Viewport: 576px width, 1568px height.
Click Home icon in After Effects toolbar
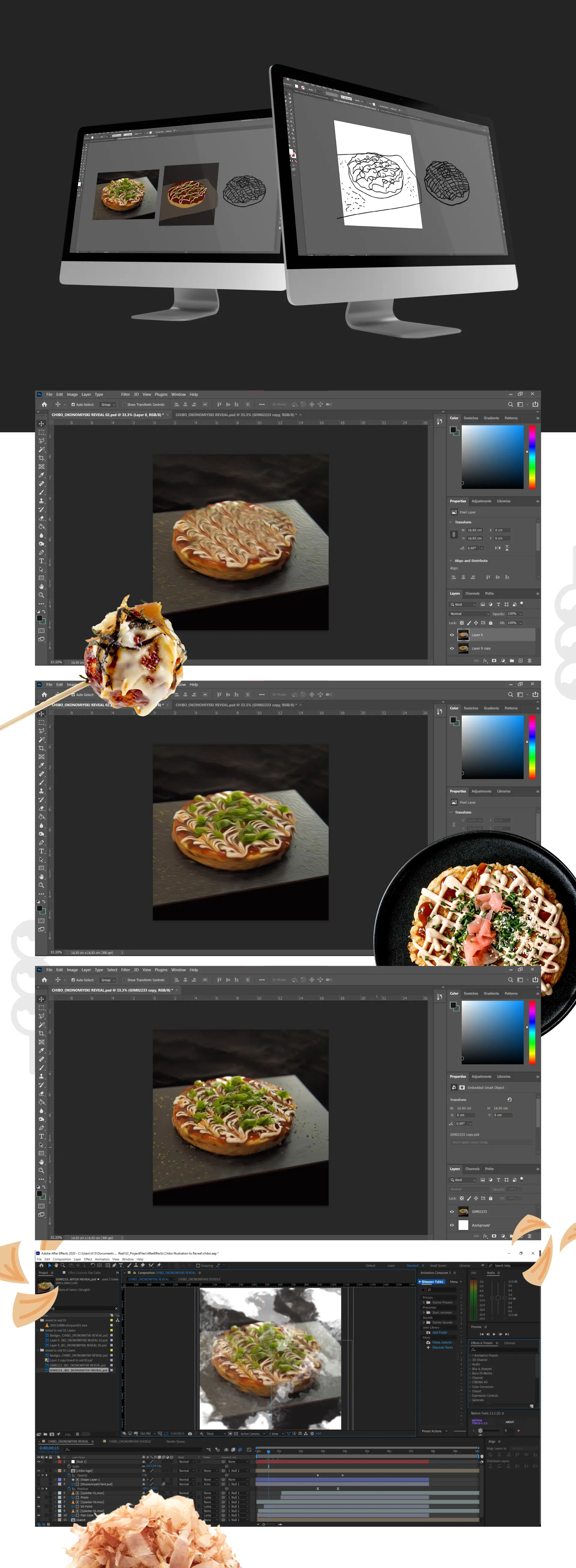pyautogui.click(x=41, y=1265)
